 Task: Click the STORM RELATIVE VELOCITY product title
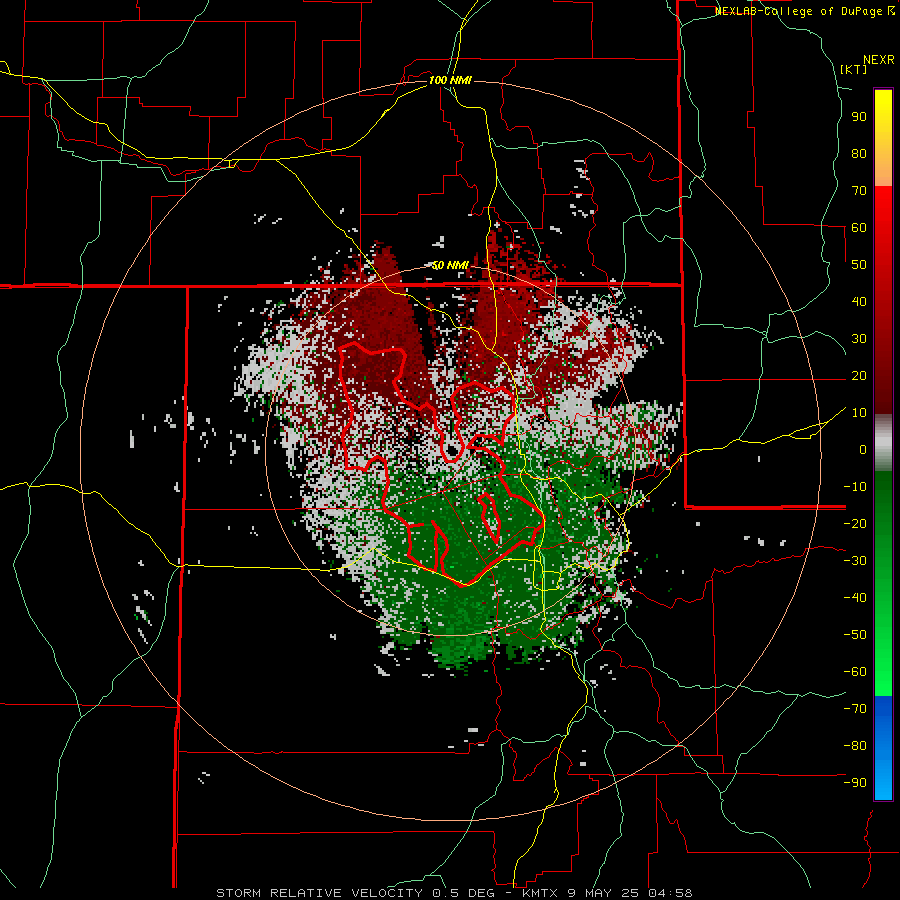click(x=319, y=893)
